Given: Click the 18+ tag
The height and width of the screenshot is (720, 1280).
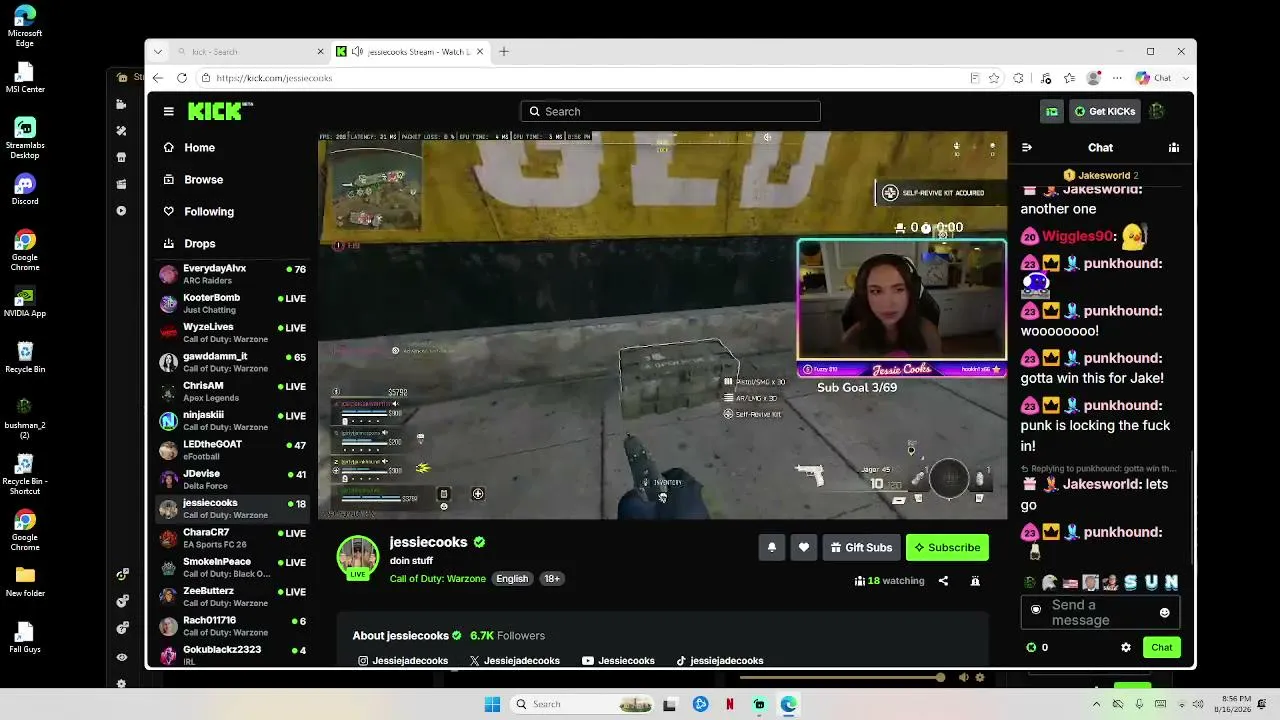Looking at the screenshot, I should tap(551, 579).
